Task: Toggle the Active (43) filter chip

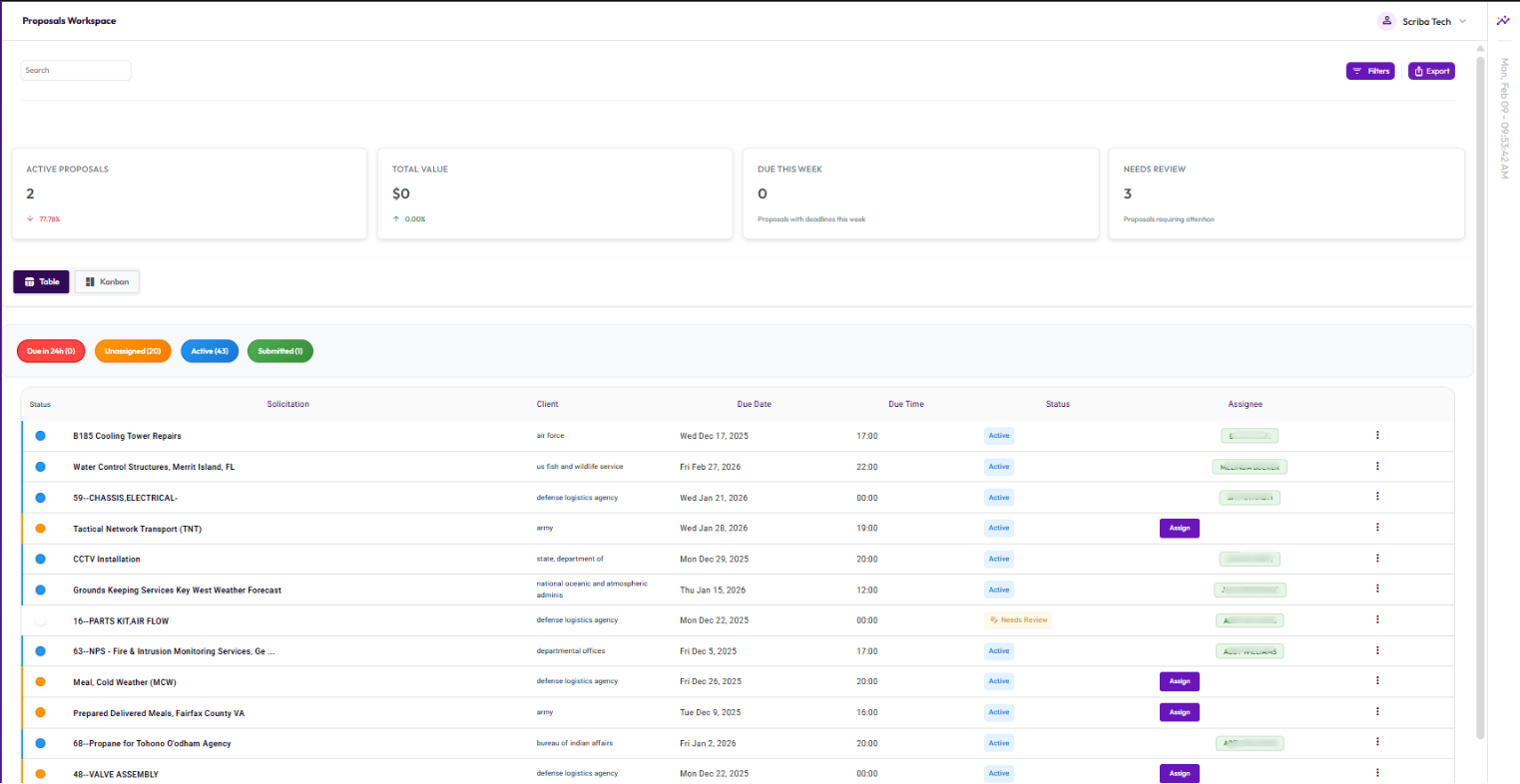Action: [x=210, y=351]
